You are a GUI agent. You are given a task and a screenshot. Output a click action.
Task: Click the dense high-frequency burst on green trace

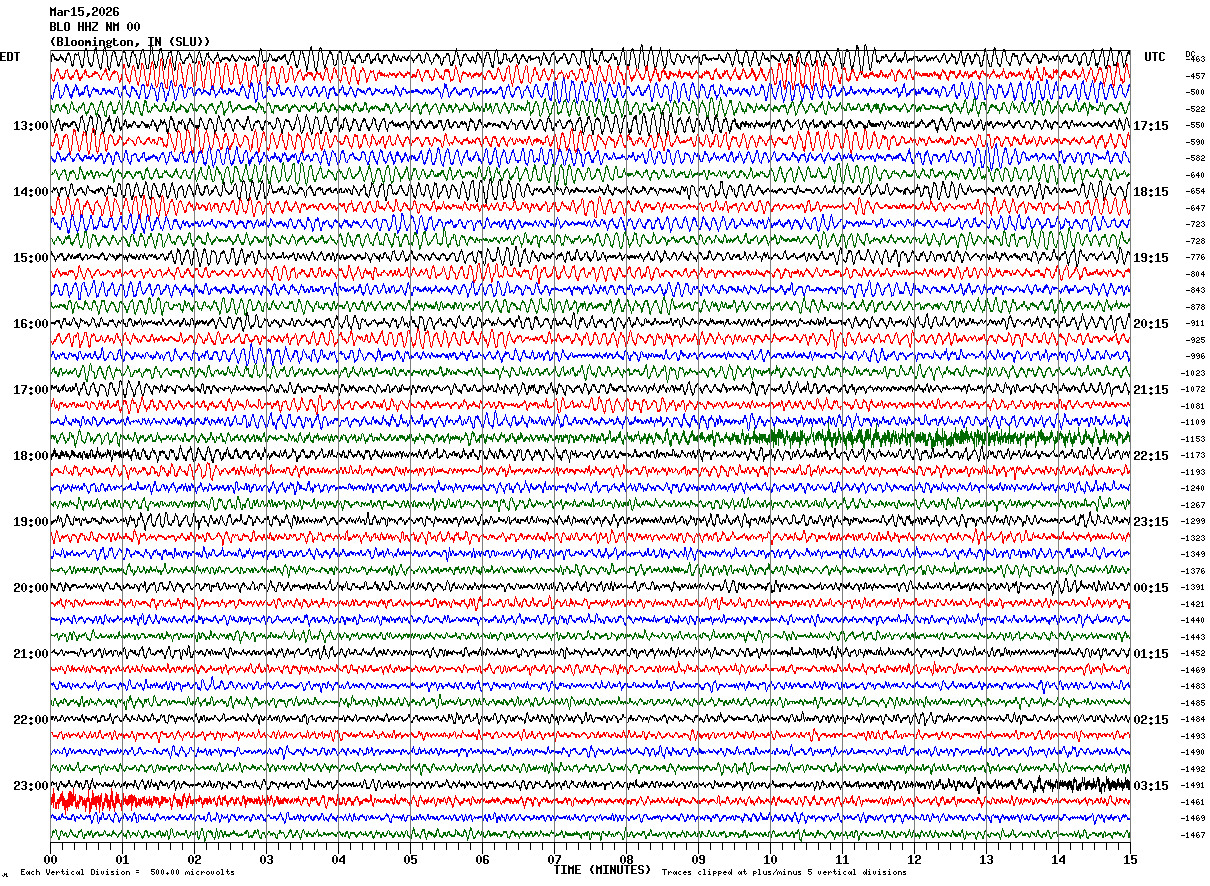[900, 437]
